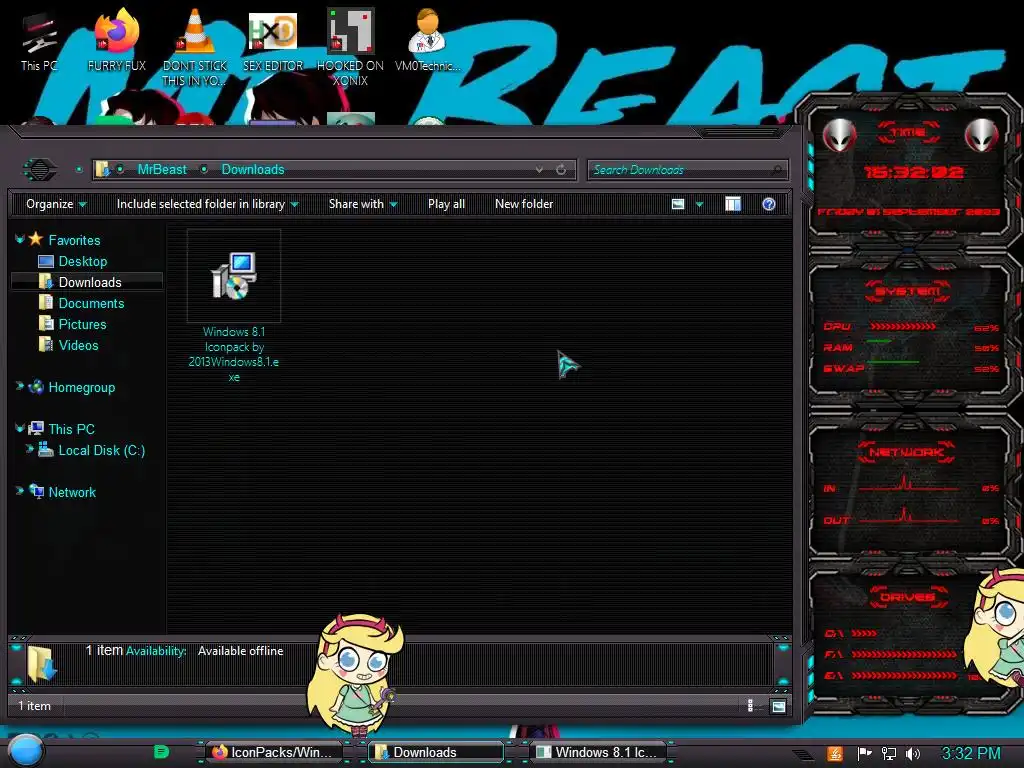Open Documents in Favorites
Screen dimensions: 1024x768
tap(91, 303)
